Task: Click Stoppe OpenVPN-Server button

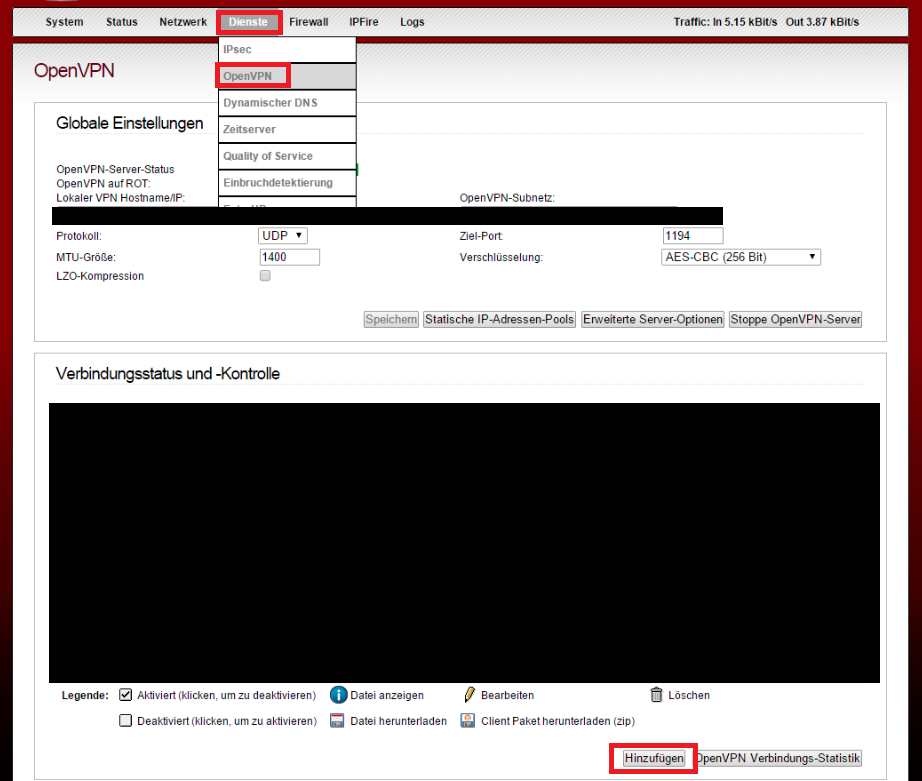Action: [795, 319]
